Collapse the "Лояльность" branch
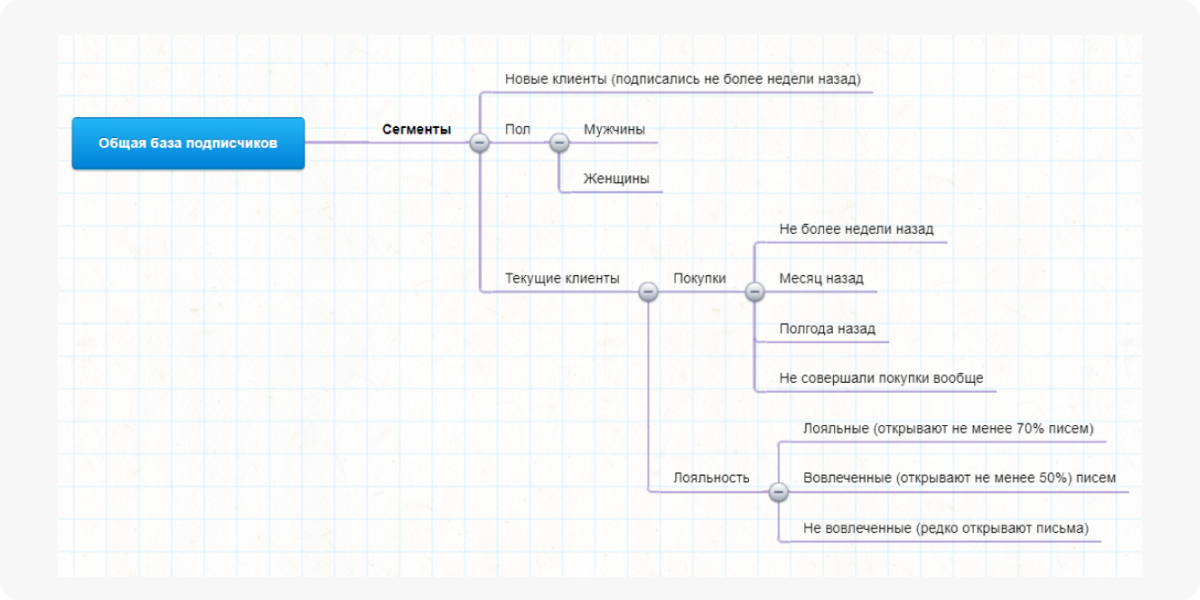 coord(779,491)
